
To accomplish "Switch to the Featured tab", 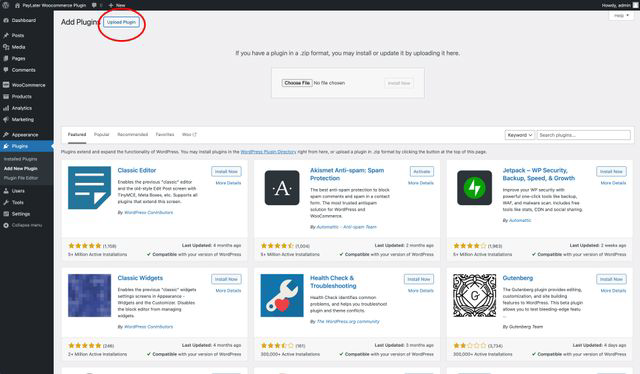I will [x=77, y=134].
